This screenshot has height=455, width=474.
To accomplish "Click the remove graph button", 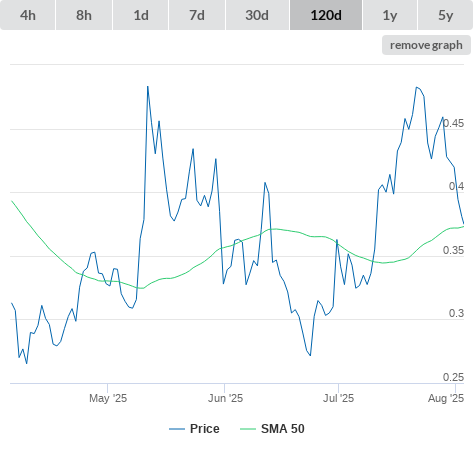I will 426,45.
